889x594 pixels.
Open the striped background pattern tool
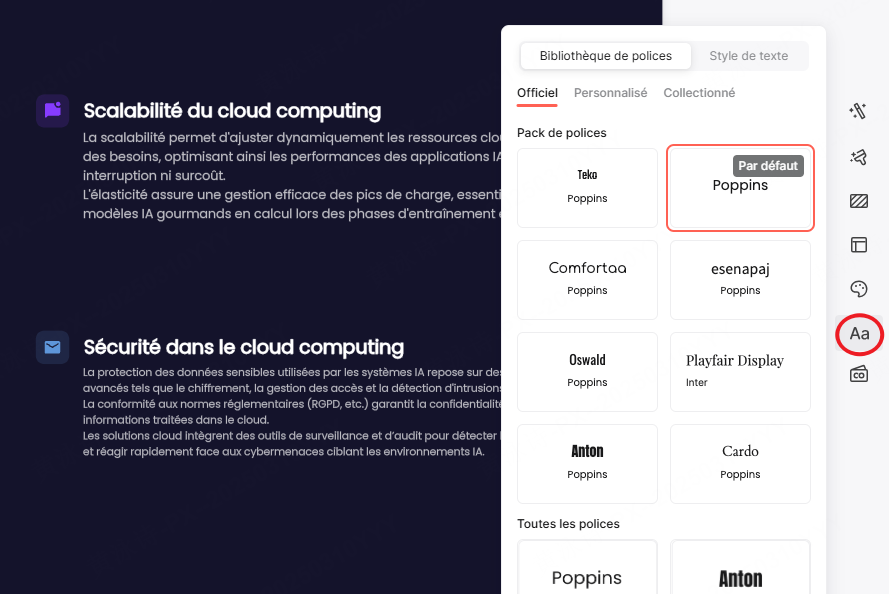(858, 201)
